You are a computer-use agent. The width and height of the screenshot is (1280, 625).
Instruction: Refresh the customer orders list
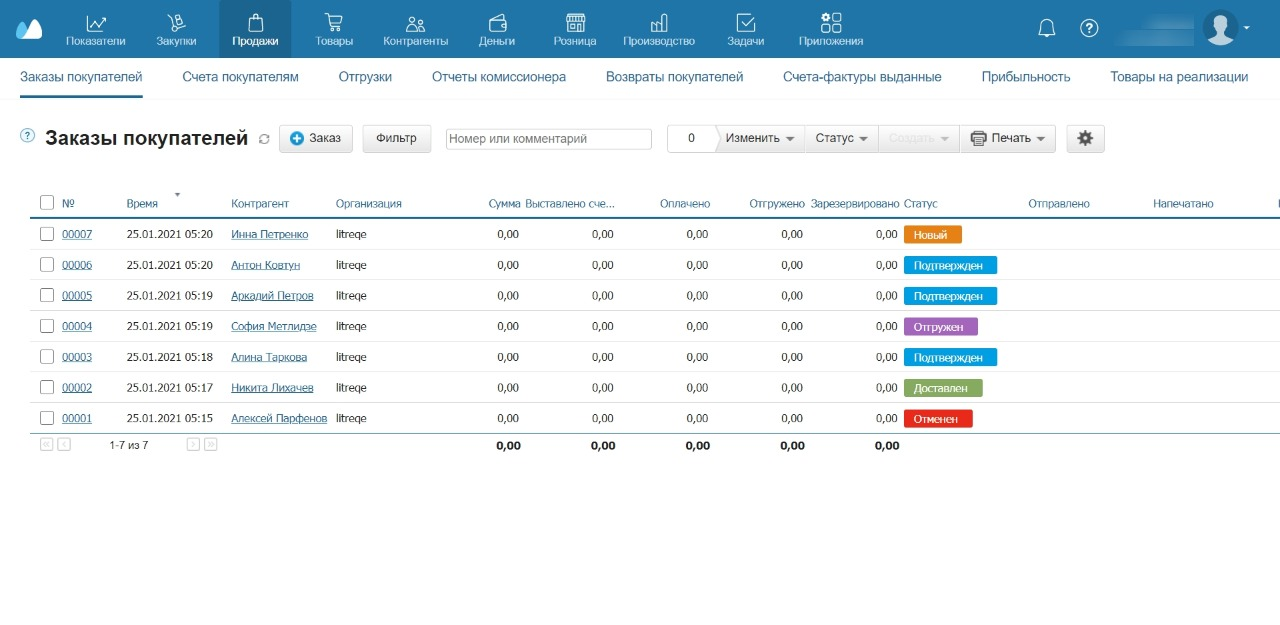coord(264,139)
